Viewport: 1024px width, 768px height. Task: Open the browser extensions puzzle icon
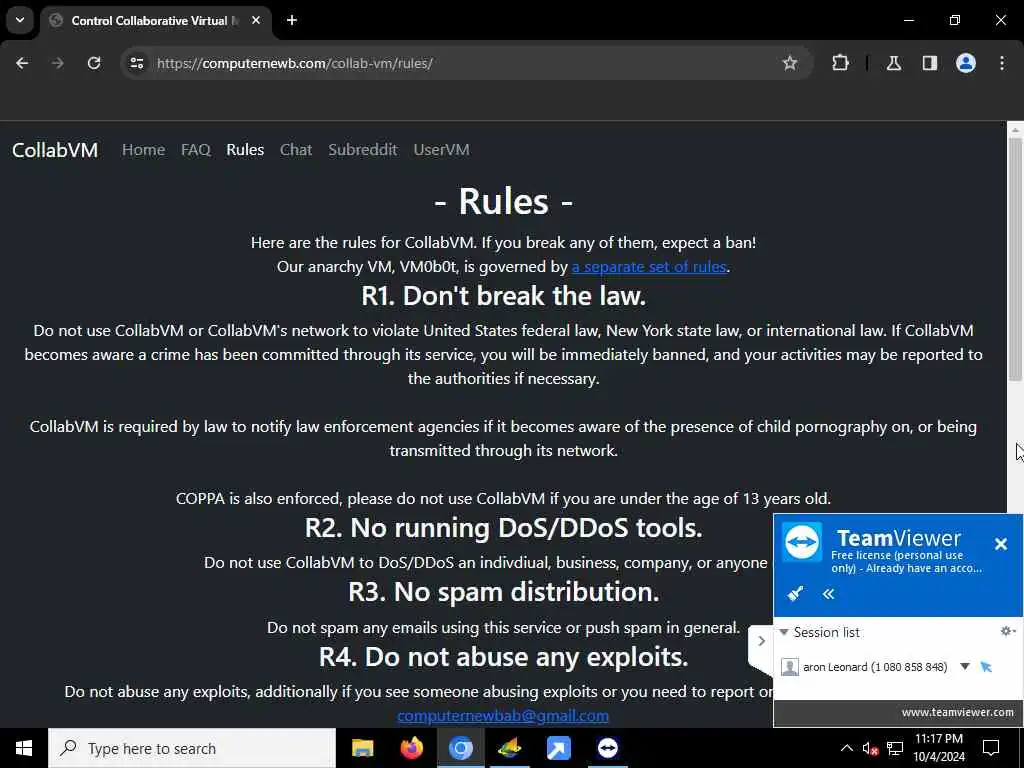coord(840,63)
